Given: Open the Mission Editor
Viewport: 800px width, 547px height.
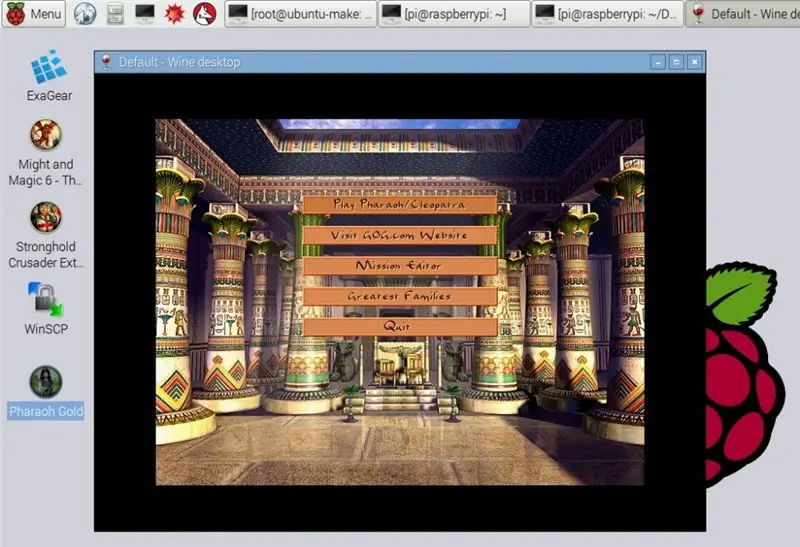Looking at the screenshot, I should coord(399,266).
